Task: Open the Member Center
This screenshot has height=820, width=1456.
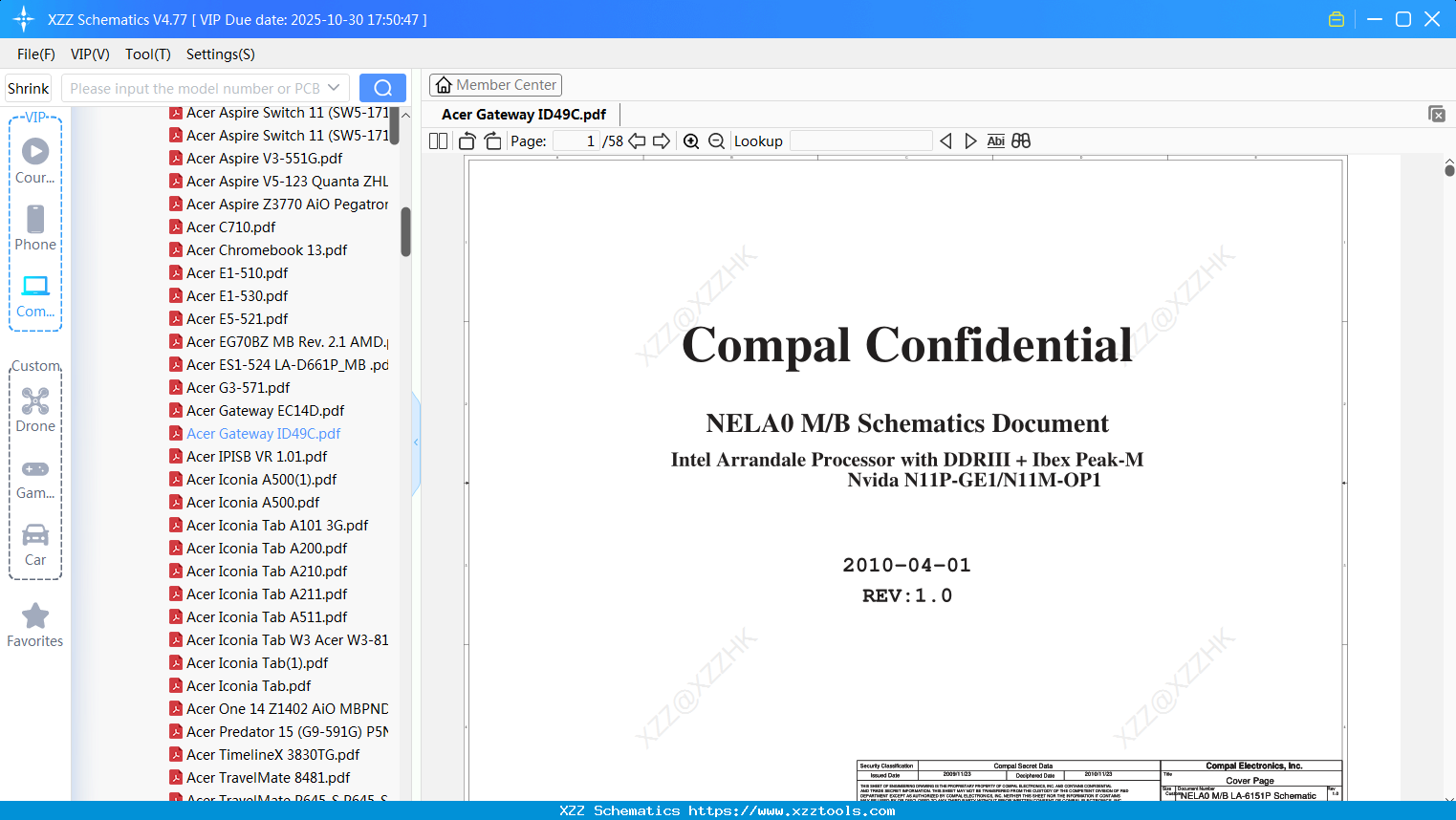Action: tap(495, 85)
